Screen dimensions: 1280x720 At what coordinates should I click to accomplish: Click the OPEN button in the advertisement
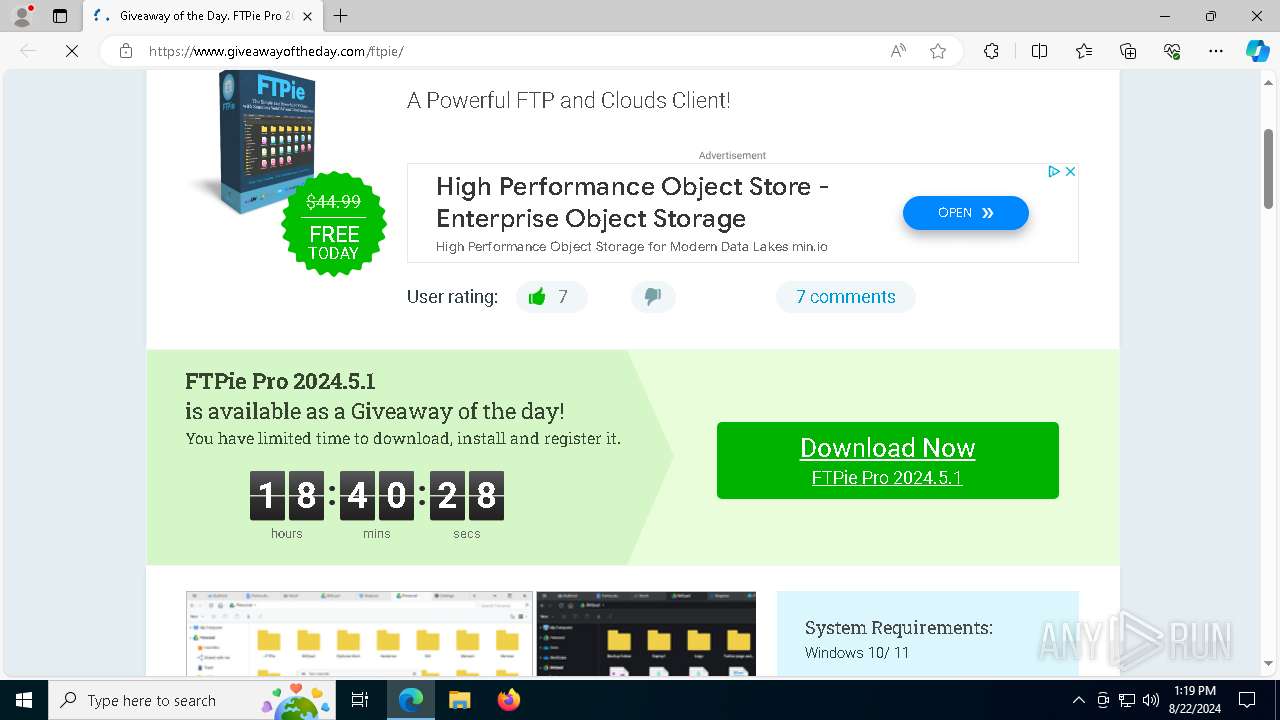[x=965, y=213]
